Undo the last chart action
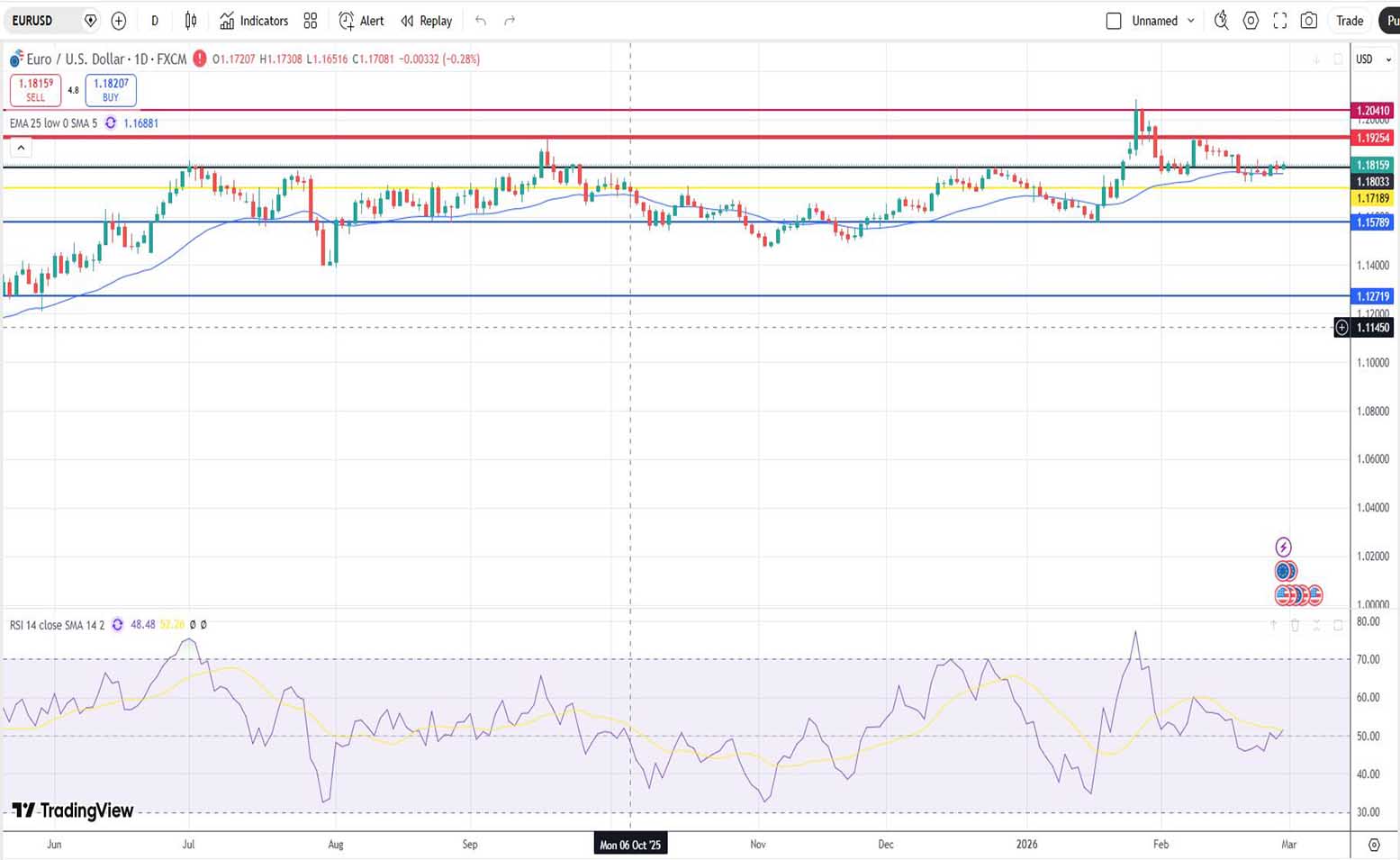The width and height of the screenshot is (1400, 860). point(481,21)
